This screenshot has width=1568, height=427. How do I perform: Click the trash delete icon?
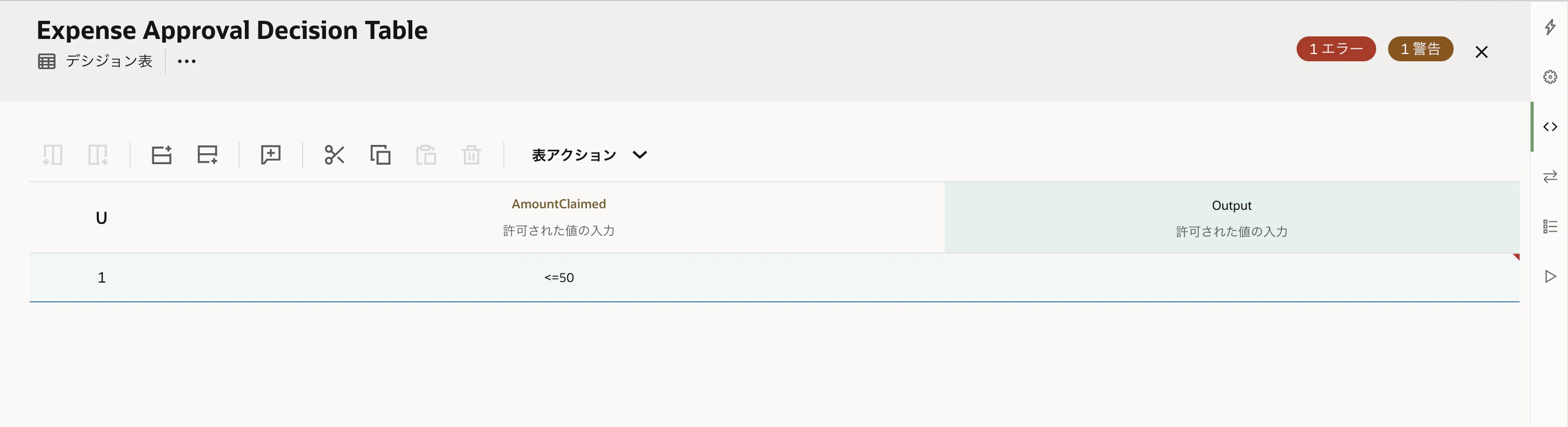472,154
